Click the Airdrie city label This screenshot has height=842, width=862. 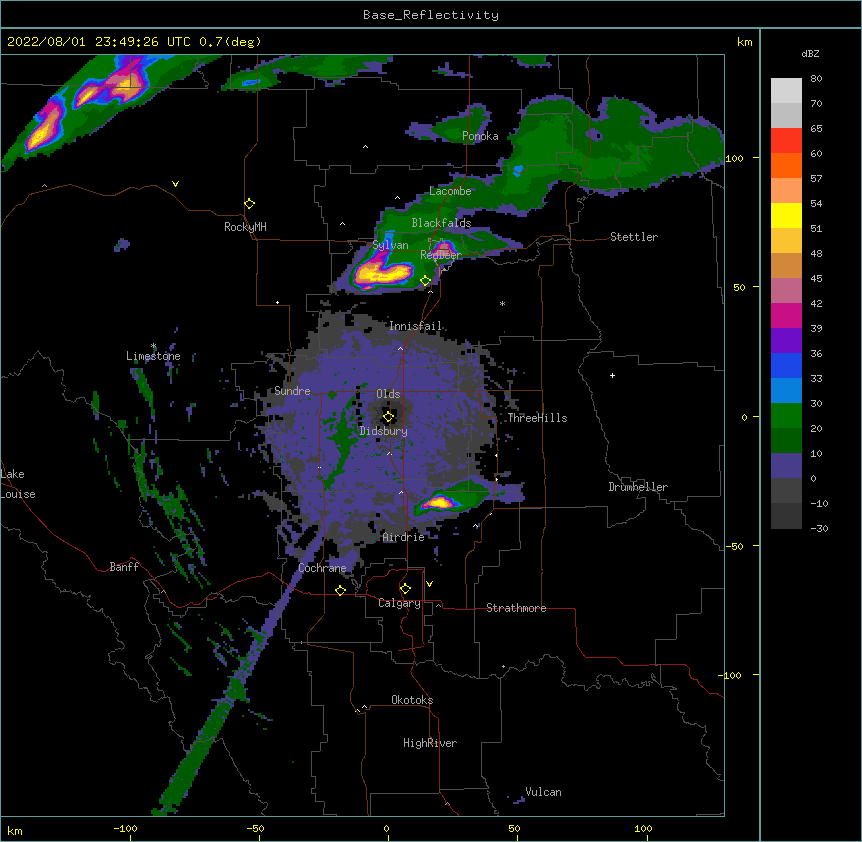[x=404, y=537]
